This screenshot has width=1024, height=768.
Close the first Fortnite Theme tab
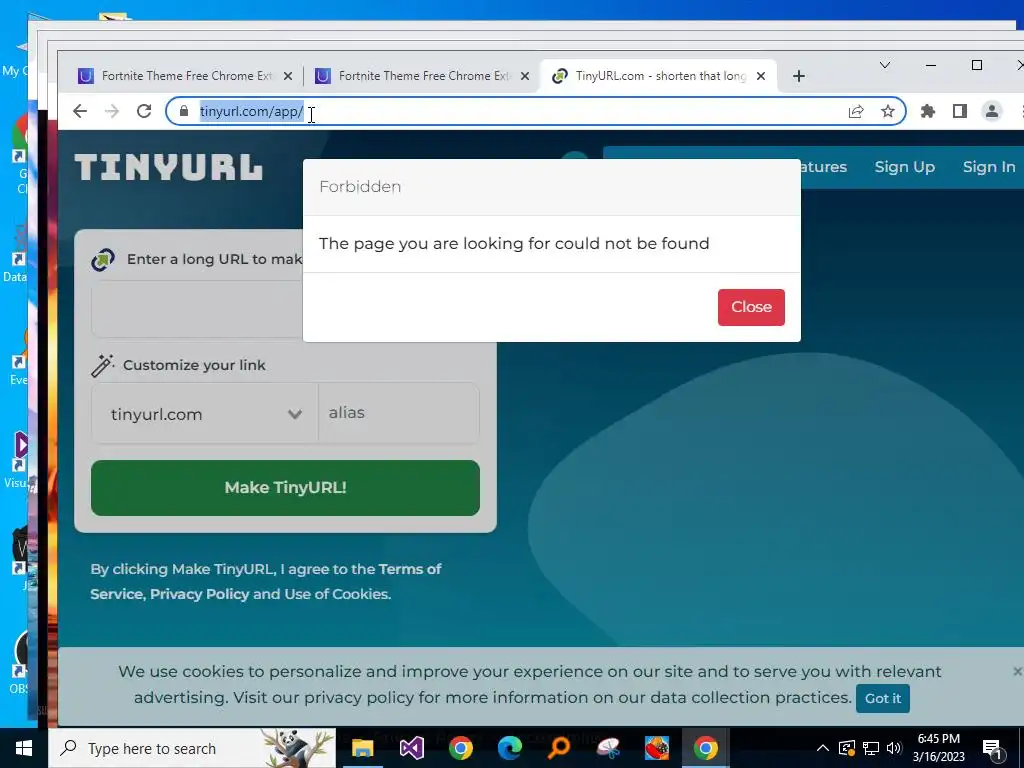click(287, 76)
